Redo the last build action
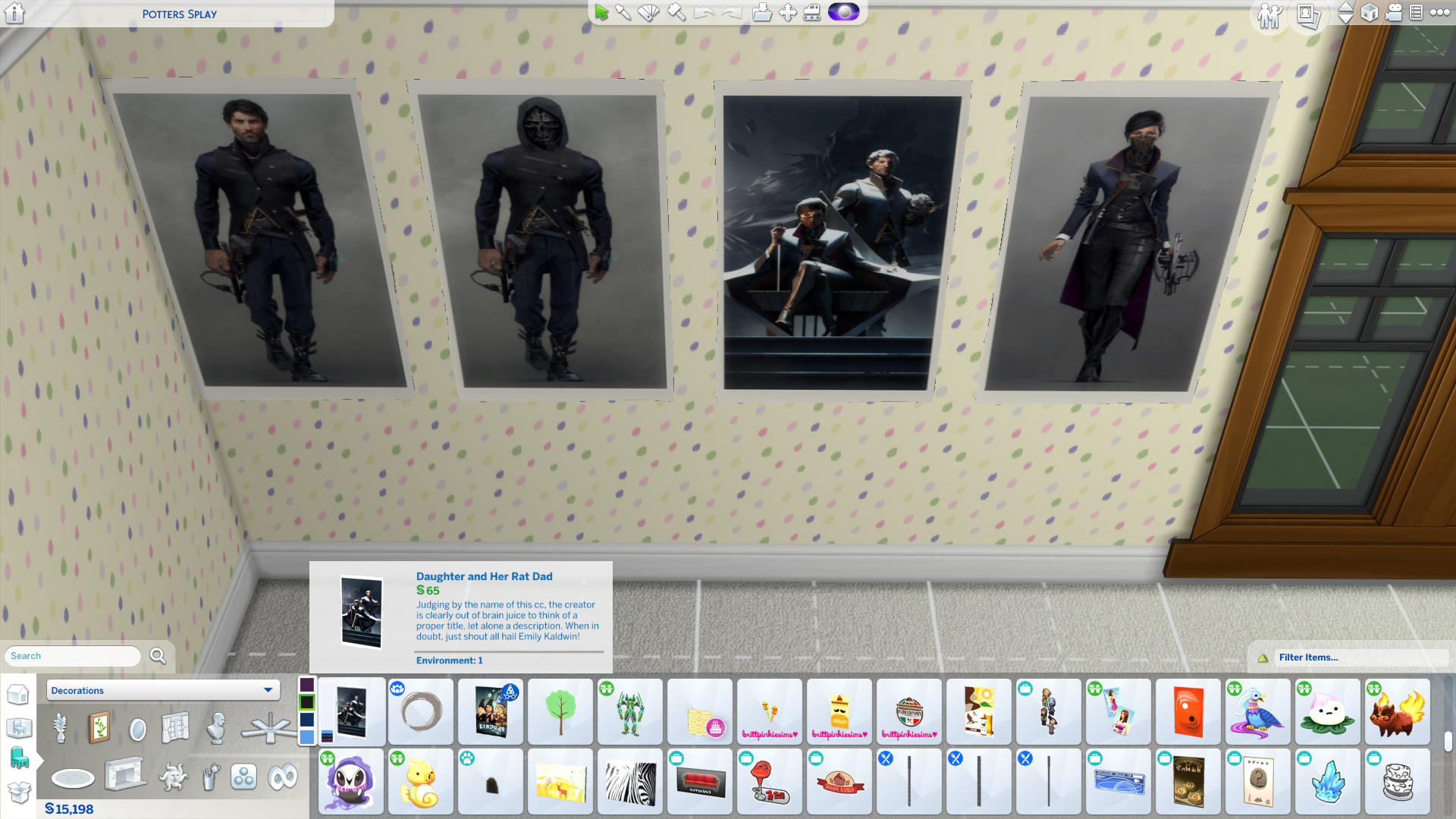The image size is (1456, 819). pos(731,12)
